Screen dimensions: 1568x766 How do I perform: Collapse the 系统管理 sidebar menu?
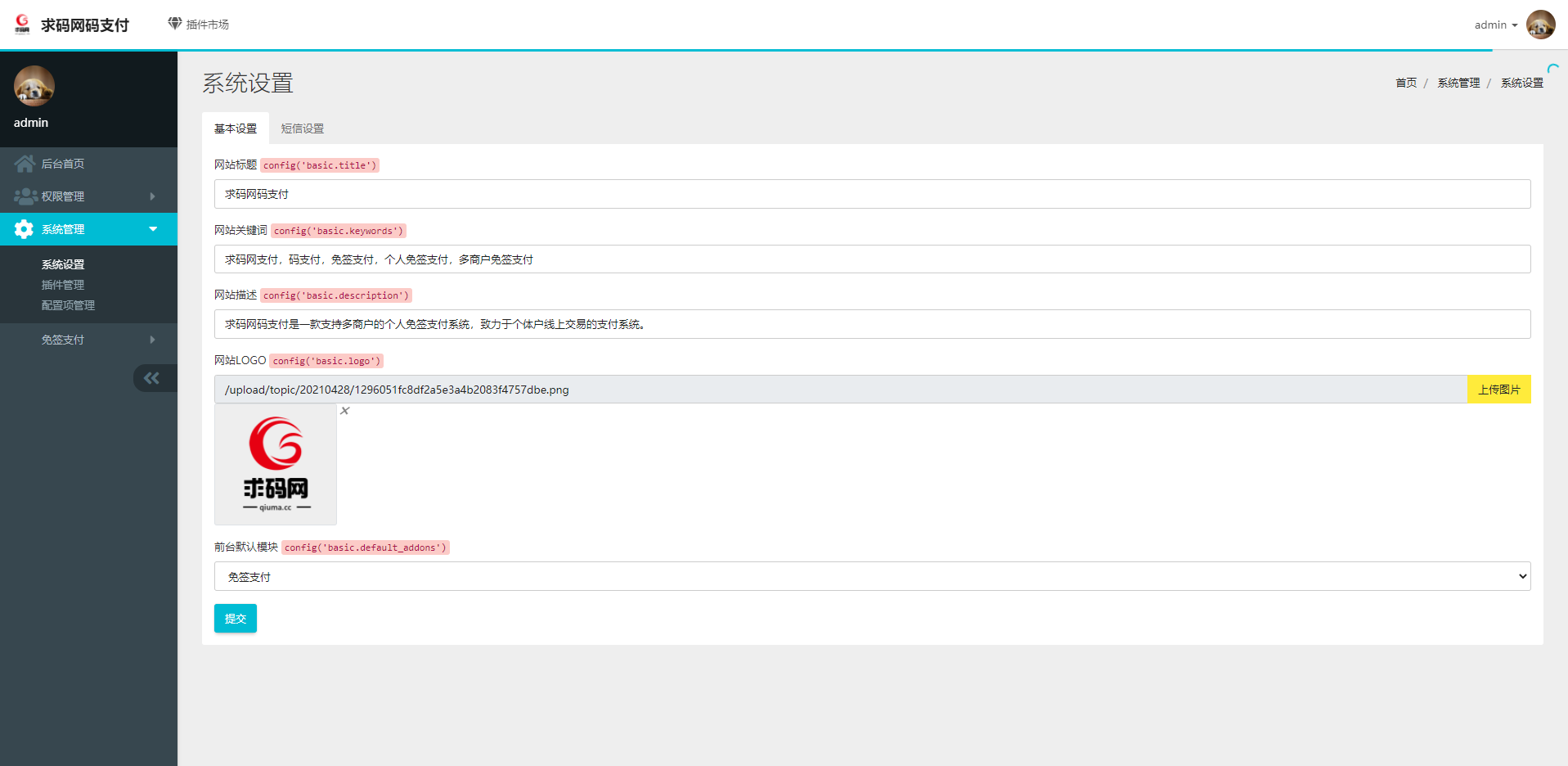pos(88,229)
